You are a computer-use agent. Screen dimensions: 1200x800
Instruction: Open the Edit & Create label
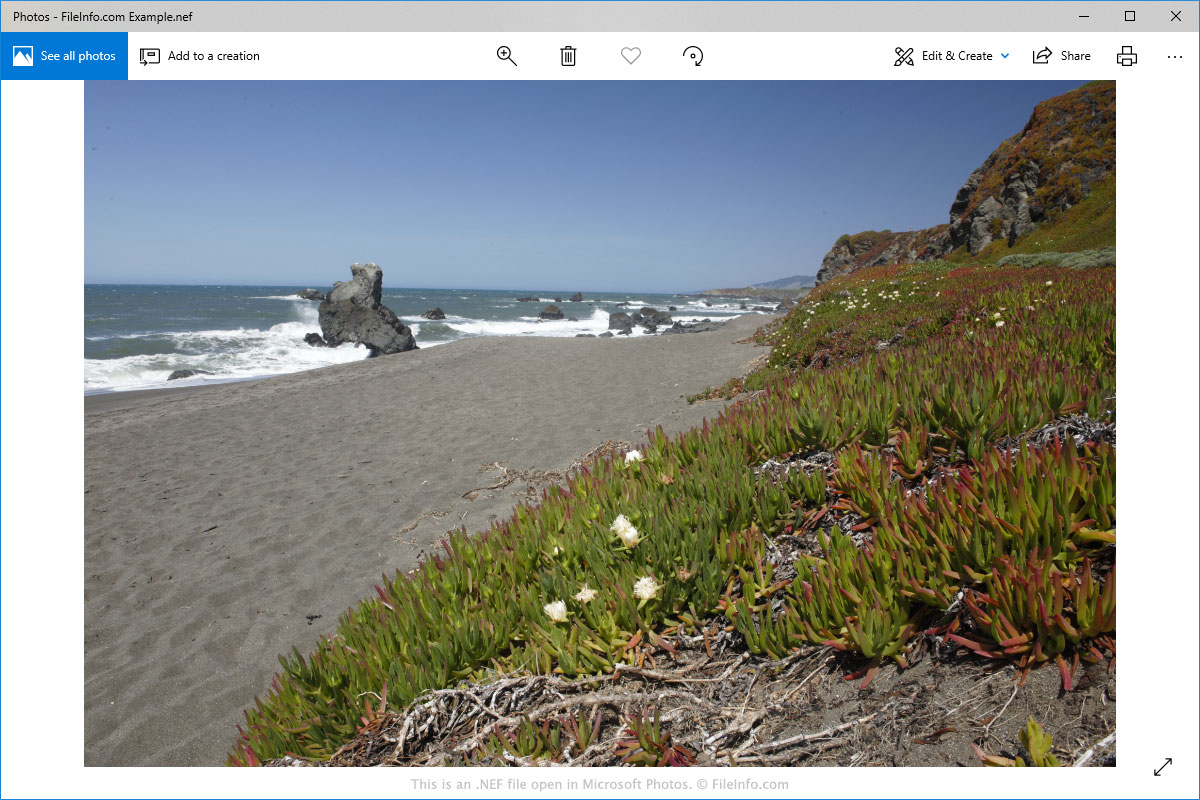(x=957, y=56)
